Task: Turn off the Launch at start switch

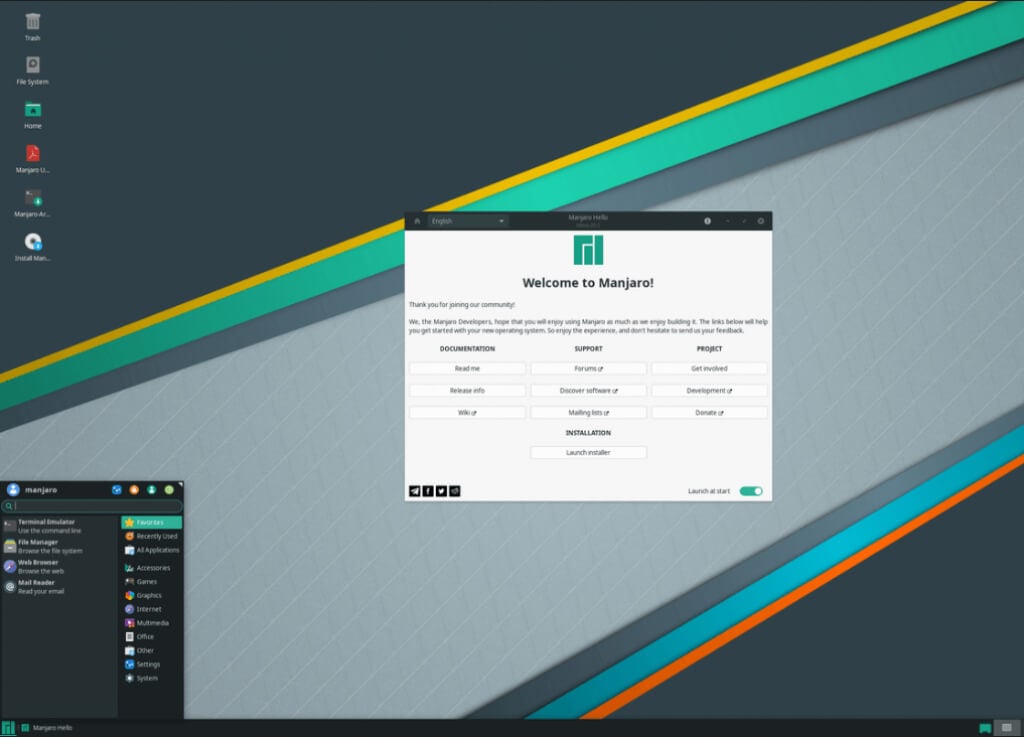Action: tap(751, 491)
